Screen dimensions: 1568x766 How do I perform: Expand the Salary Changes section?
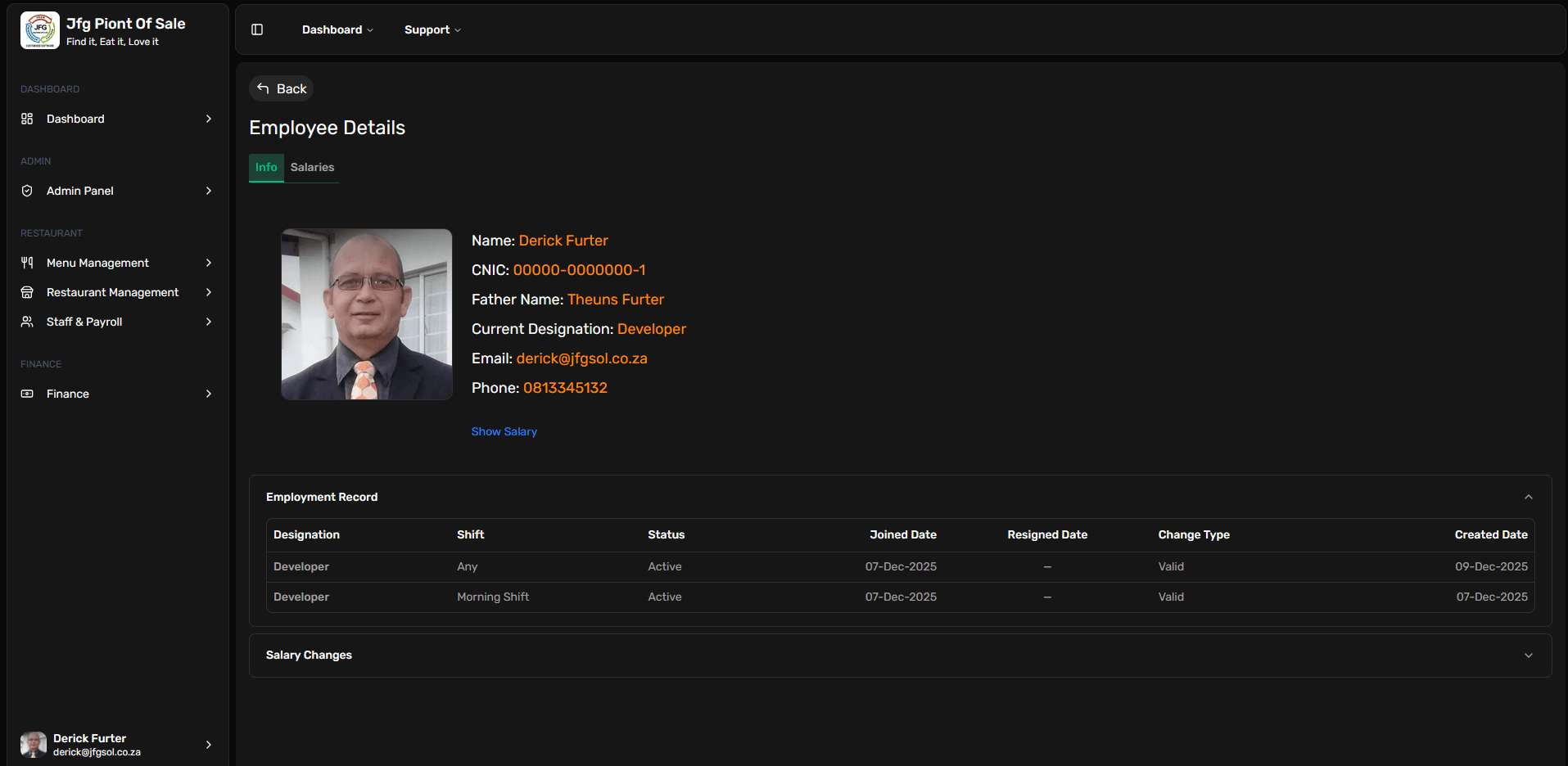tap(1528, 655)
